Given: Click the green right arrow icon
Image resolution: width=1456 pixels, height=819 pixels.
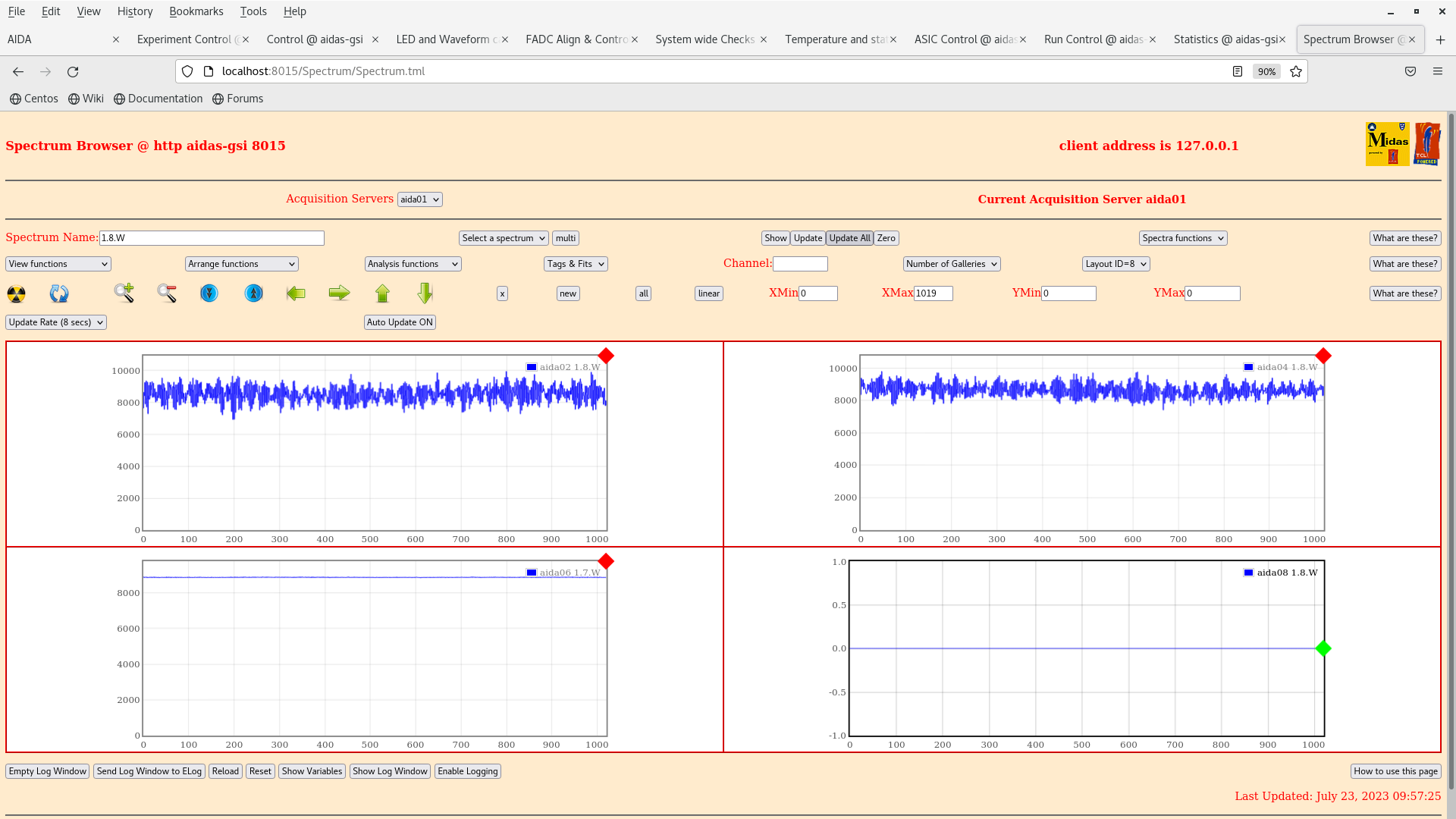Looking at the screenshot, I should point(339,293).
